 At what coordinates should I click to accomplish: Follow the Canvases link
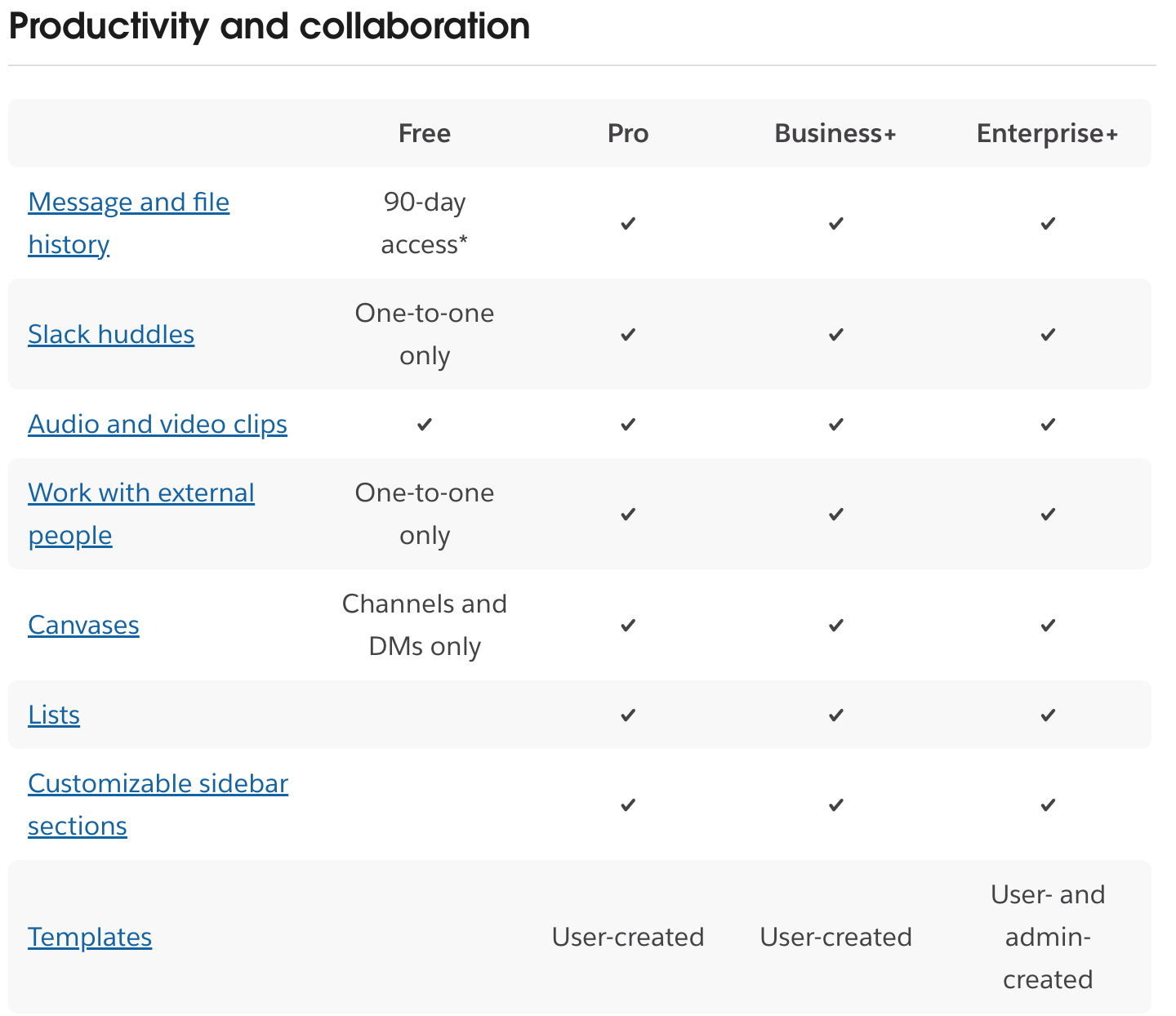coord(83,625)
